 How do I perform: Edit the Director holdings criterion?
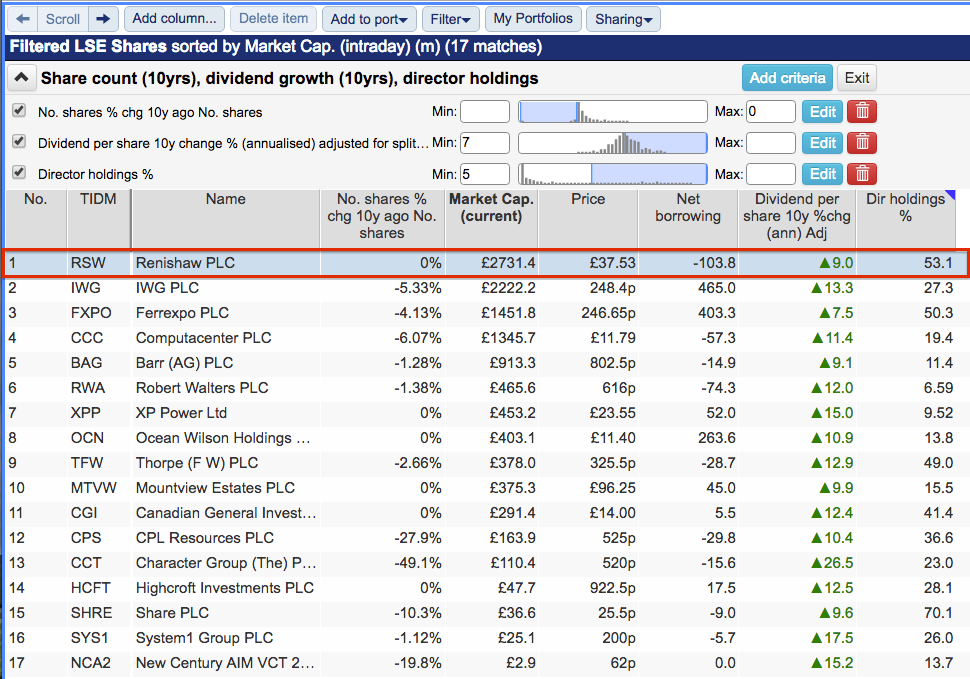point(823,174)
